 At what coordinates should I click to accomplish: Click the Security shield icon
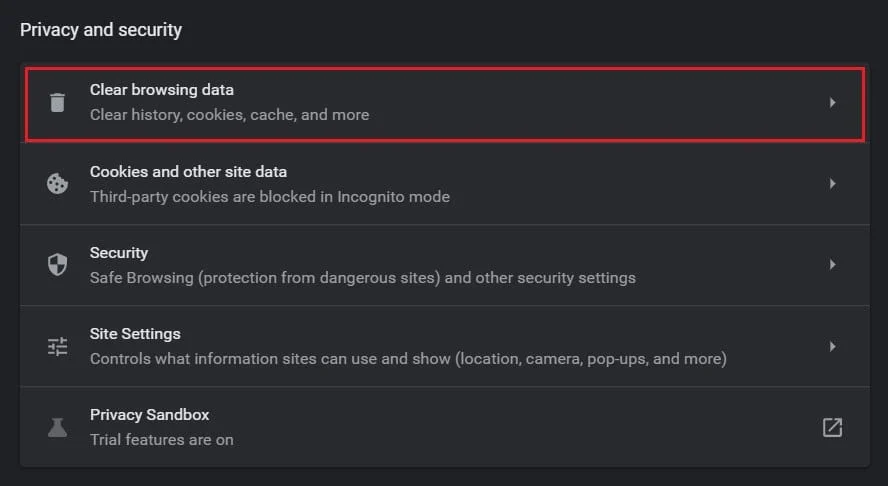point(58,265)
